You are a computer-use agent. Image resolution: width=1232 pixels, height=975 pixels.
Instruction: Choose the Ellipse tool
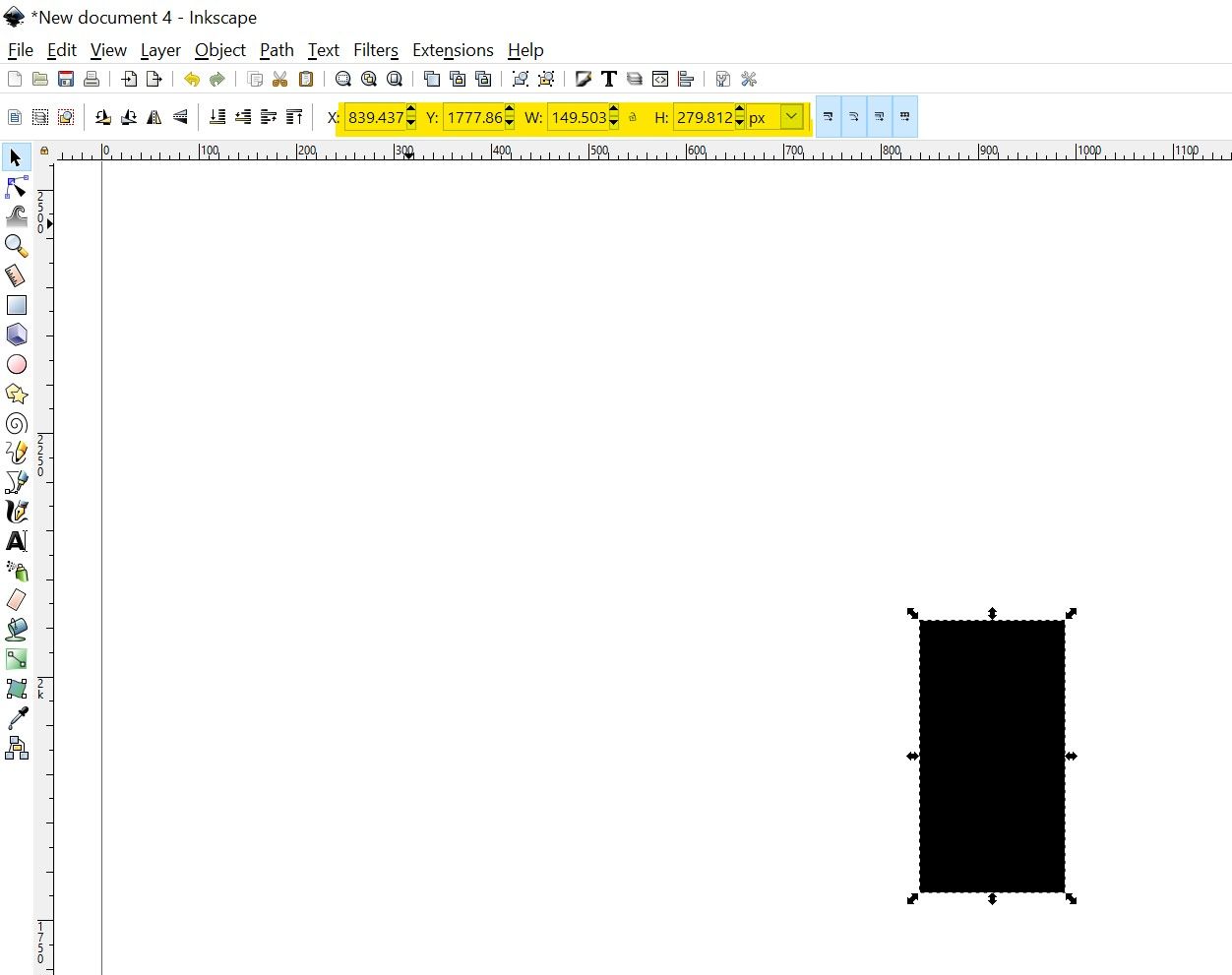16,364
